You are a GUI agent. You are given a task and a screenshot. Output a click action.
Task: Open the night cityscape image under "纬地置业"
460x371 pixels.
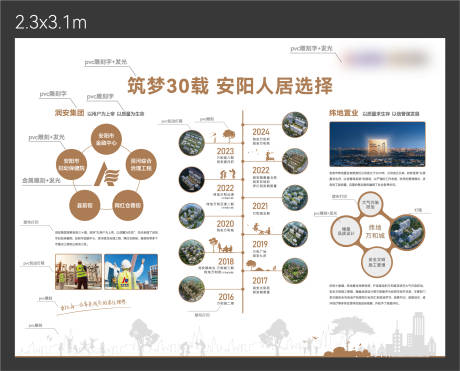click(377, 144)
